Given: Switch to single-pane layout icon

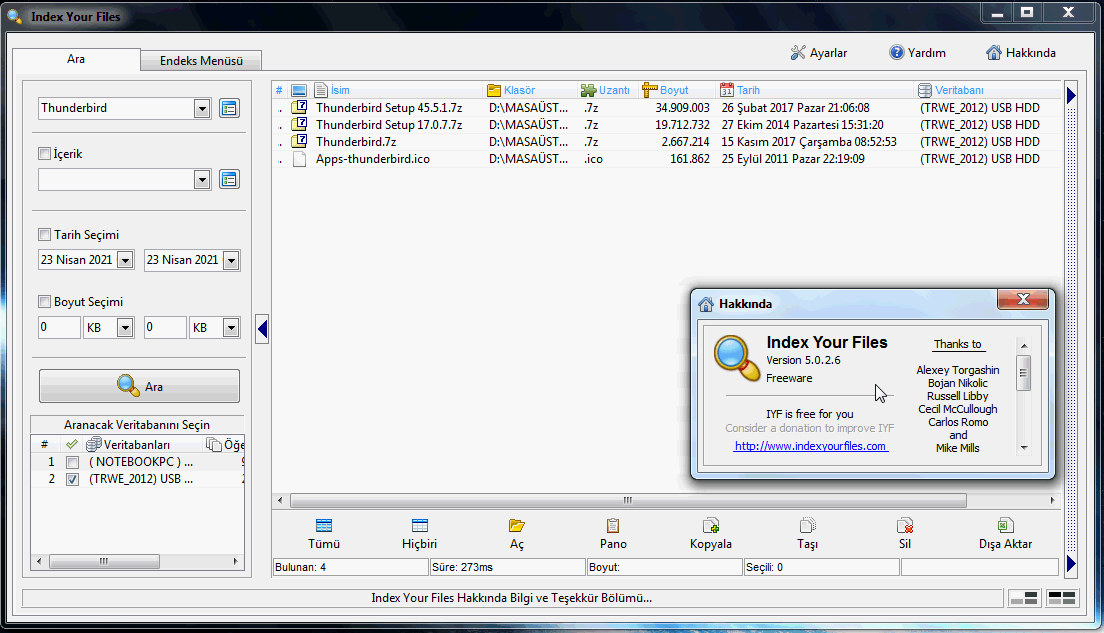Looking at the screenshot, I should (x=1023, y=598).
